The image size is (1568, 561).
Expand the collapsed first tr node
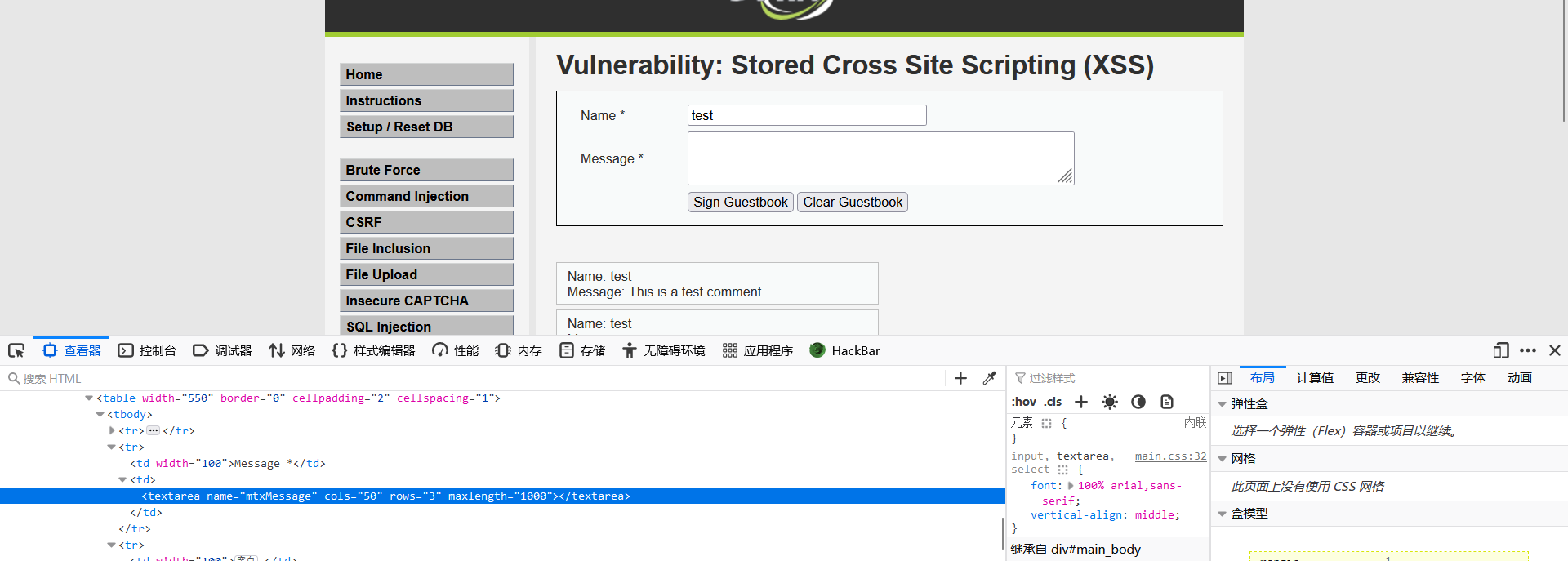click(112, 430)
